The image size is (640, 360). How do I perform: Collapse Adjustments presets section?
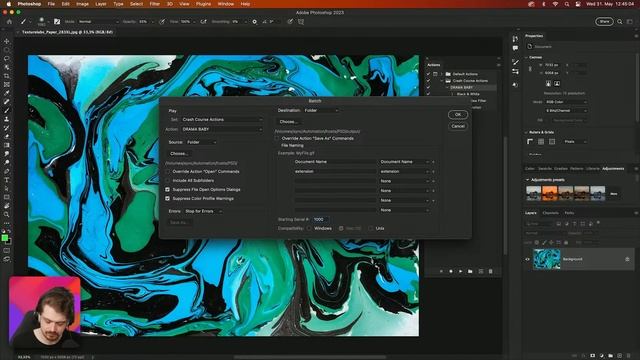click(527, 180)
